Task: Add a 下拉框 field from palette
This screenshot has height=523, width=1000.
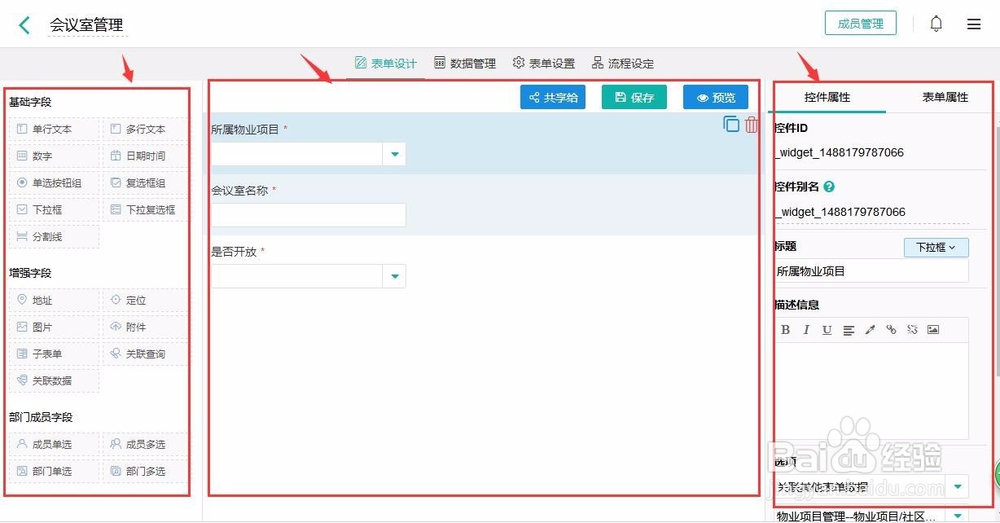Action: pos(54,209)
